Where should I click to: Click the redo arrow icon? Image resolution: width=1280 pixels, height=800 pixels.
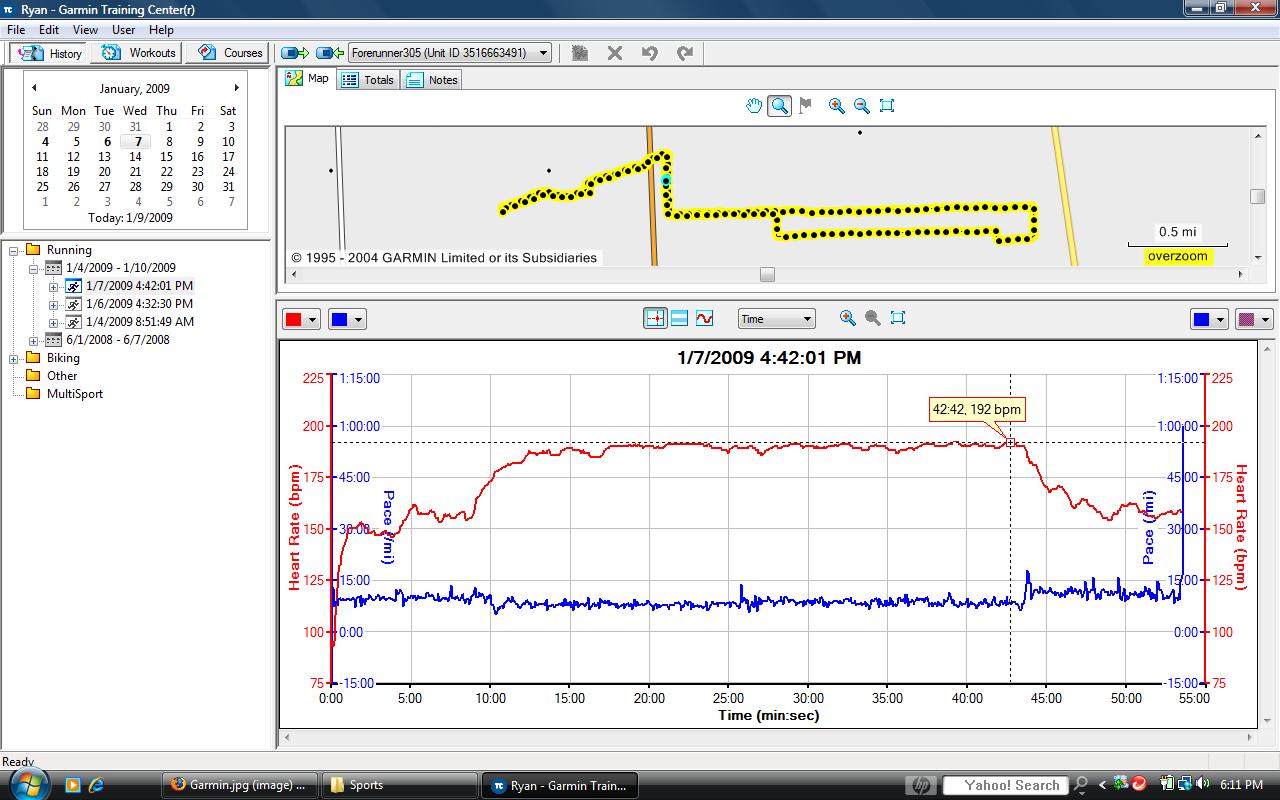point(685,53)
